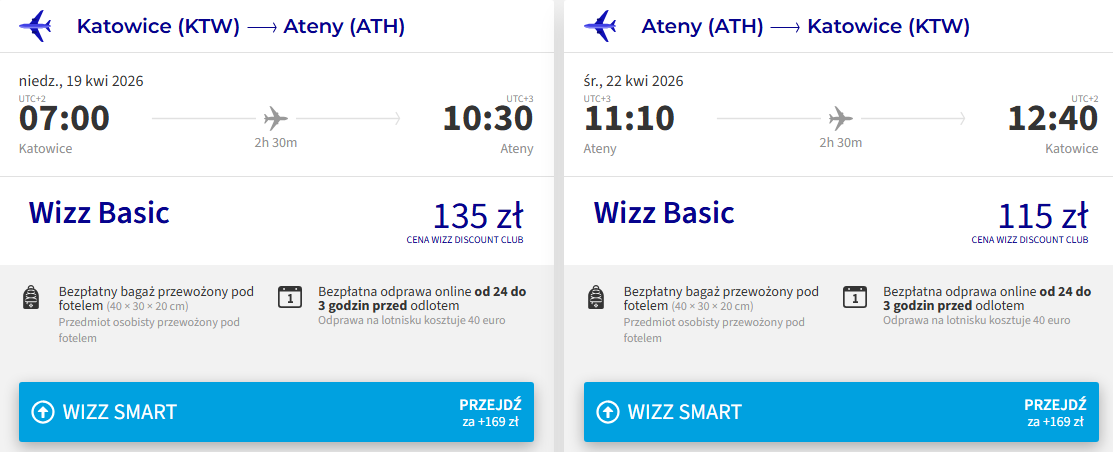This screenshot has height=452, width=1113.
Task: Click the calendar check-in icon in the left card
Action: tap(289, 297)
